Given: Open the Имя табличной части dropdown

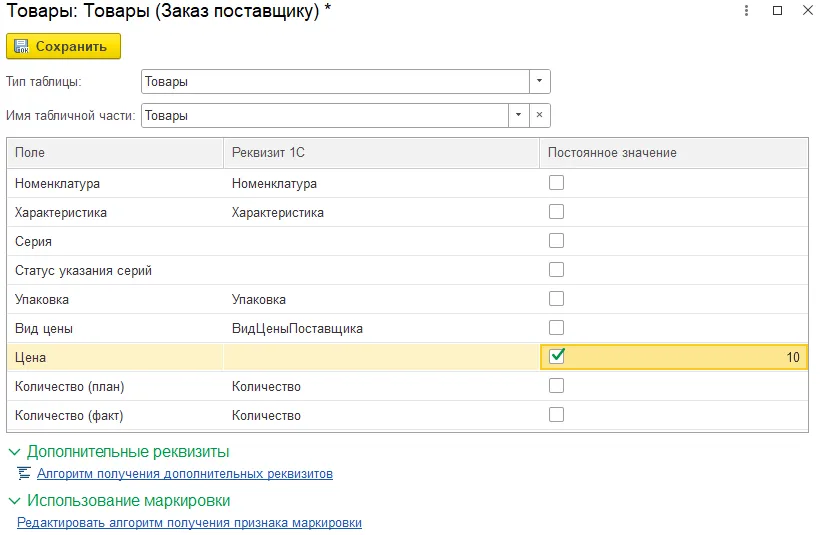Looking at the screenshot, I should pos(518,115).
